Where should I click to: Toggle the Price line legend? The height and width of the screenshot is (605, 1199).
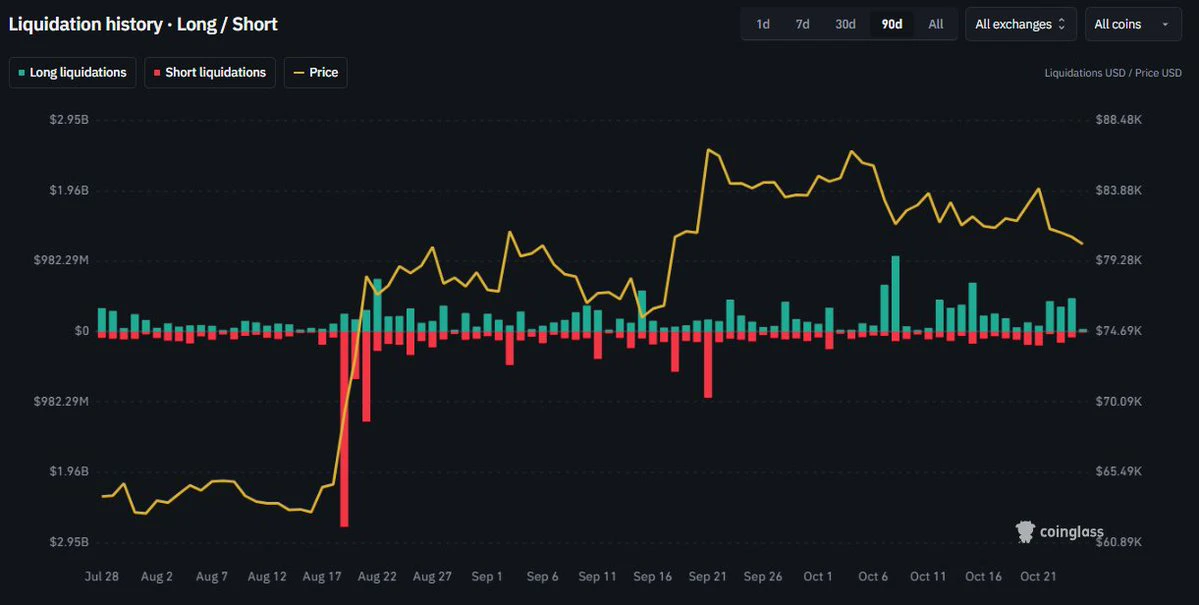315,73
